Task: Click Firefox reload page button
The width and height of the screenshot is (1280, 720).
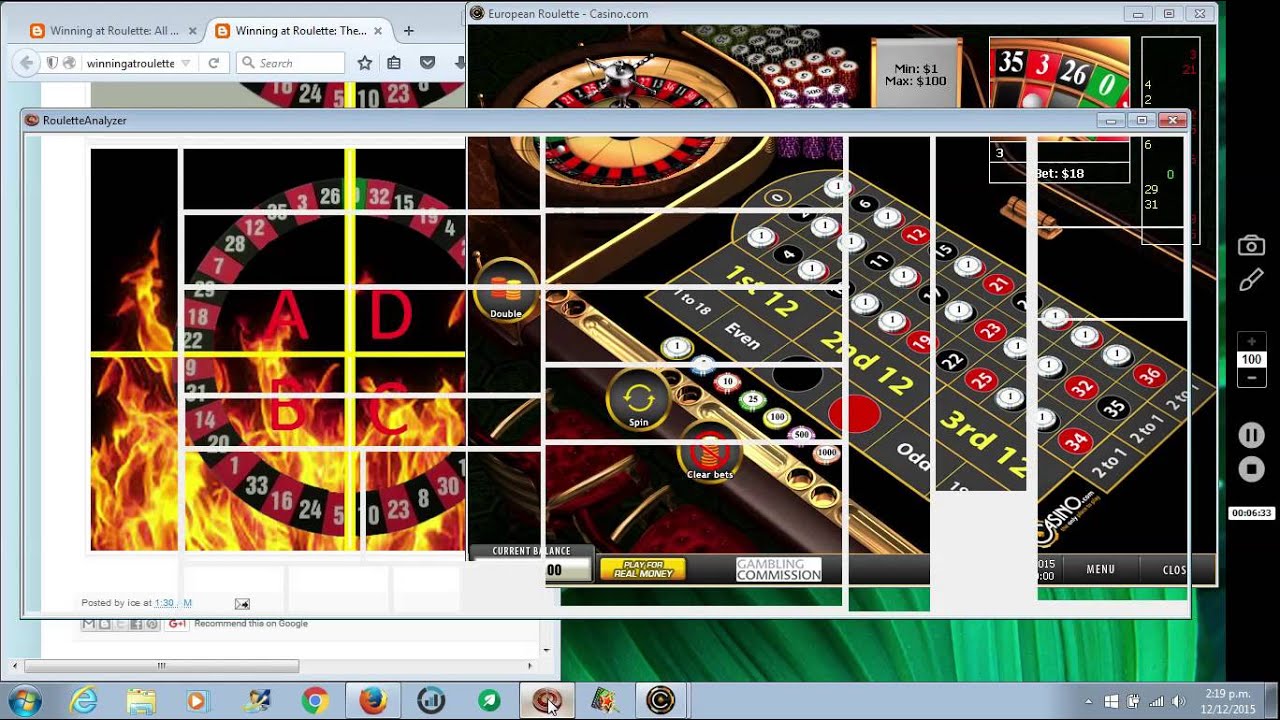Action: click(213, 63)
